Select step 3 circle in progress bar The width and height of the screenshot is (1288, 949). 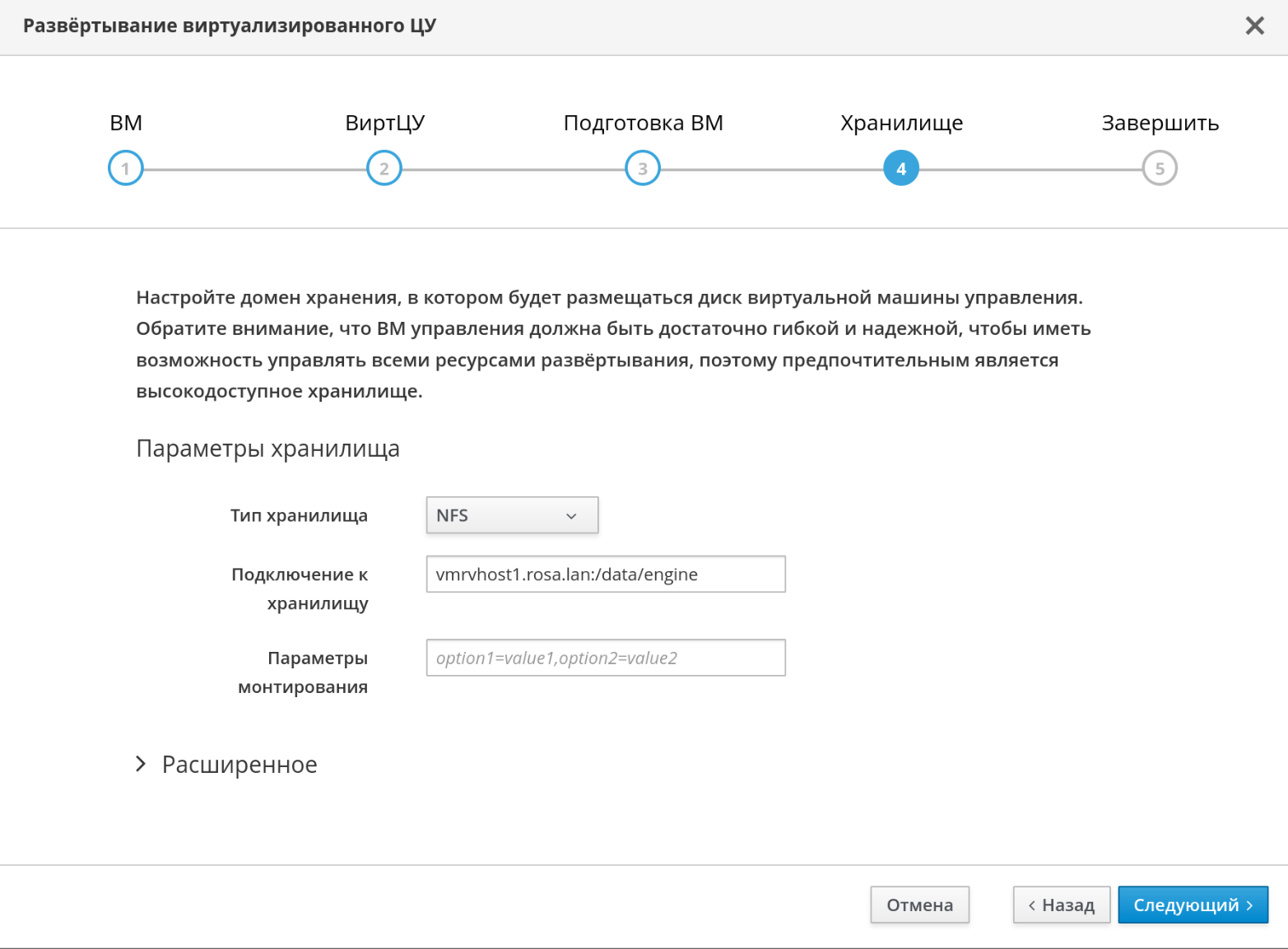643,169
